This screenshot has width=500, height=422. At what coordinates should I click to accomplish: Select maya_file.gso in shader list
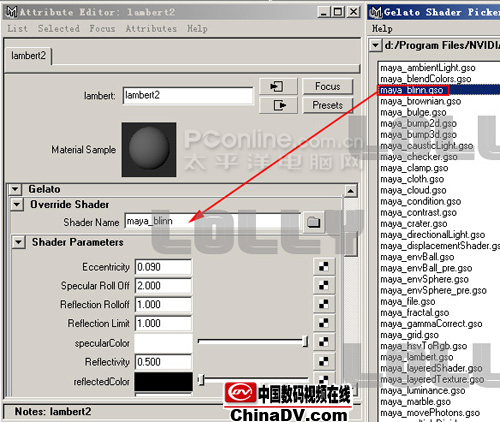click(x=408, y=301)
